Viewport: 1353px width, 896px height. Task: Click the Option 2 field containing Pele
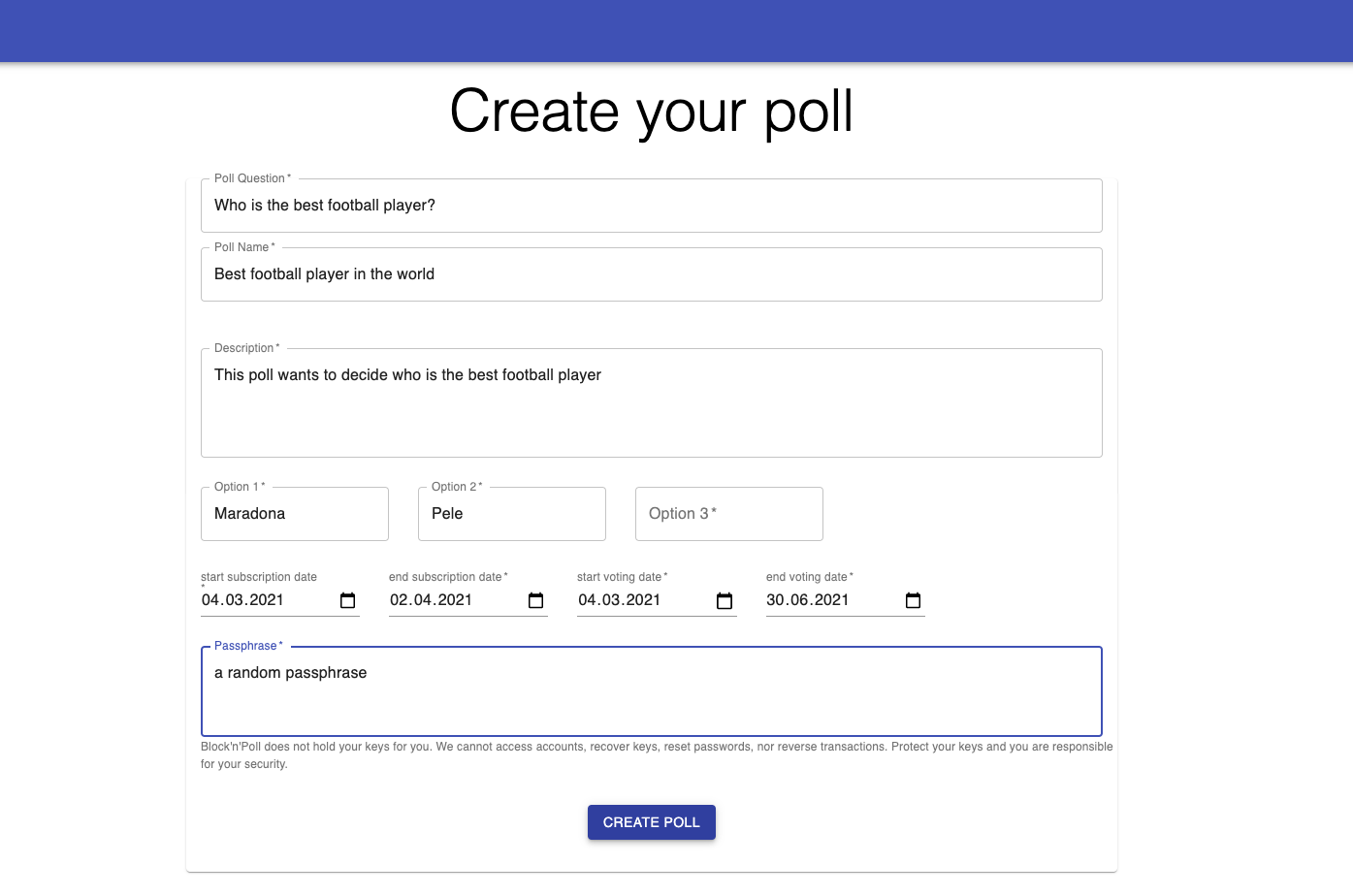(511, 513)
